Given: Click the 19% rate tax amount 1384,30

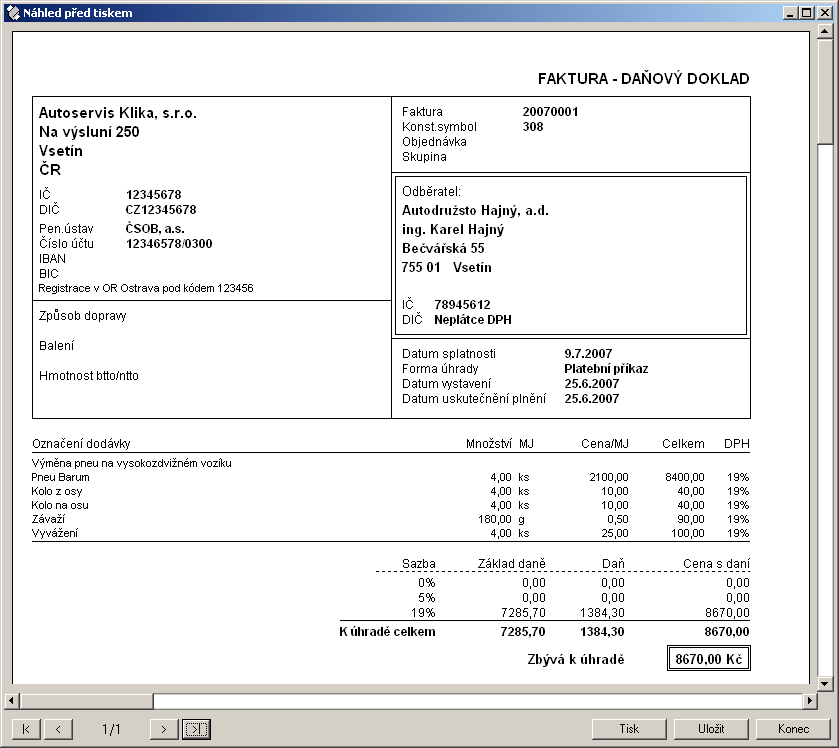Looking at the screenshot, I should (602, 613).
